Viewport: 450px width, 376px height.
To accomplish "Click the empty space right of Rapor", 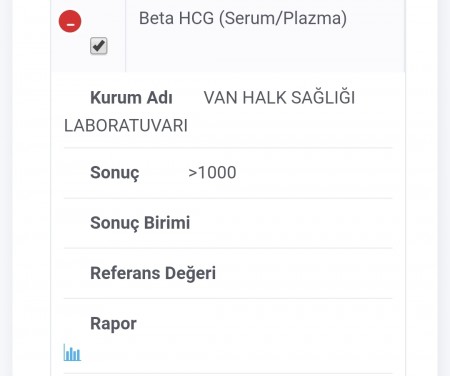I will click(263, 324).
